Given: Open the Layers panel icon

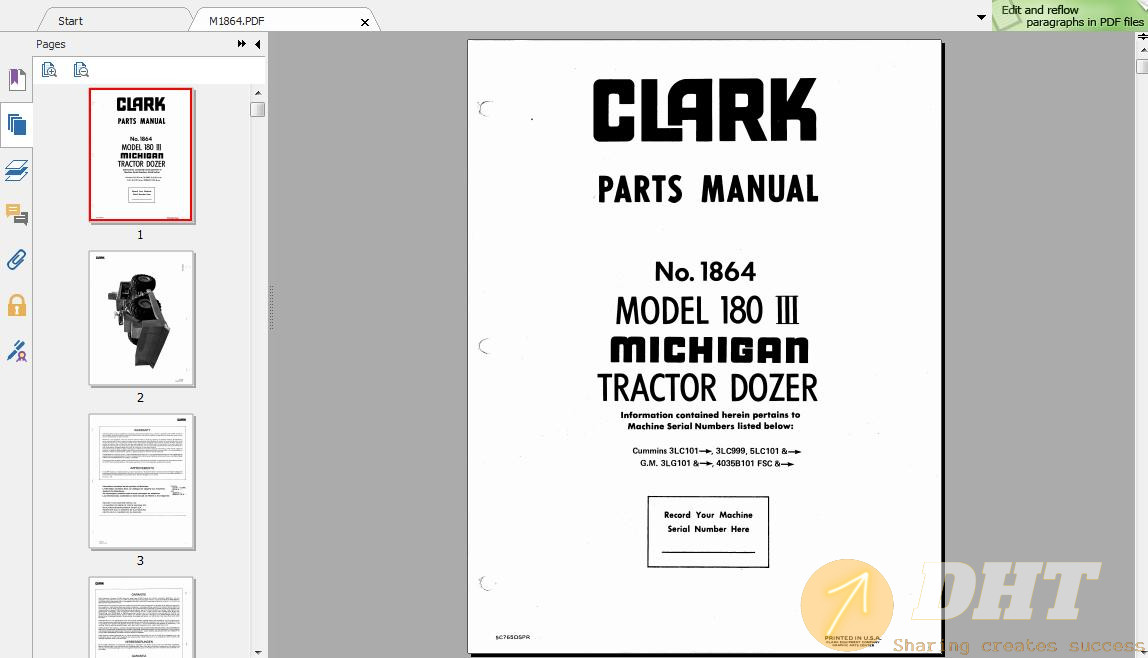Looking at the screenshot, I should (16, 171).
